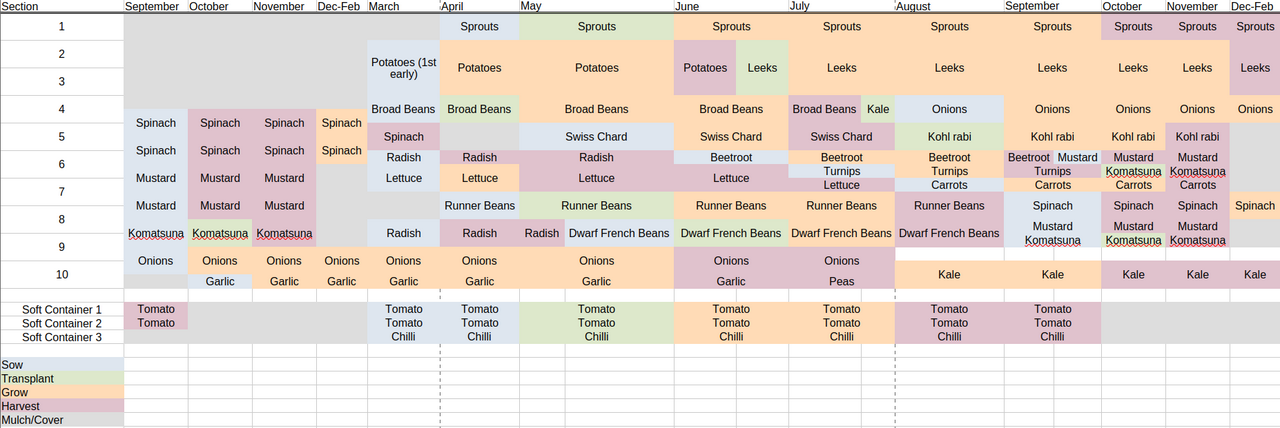
Task: Click the Mulch/Cover legend cell
Action: 62,420
